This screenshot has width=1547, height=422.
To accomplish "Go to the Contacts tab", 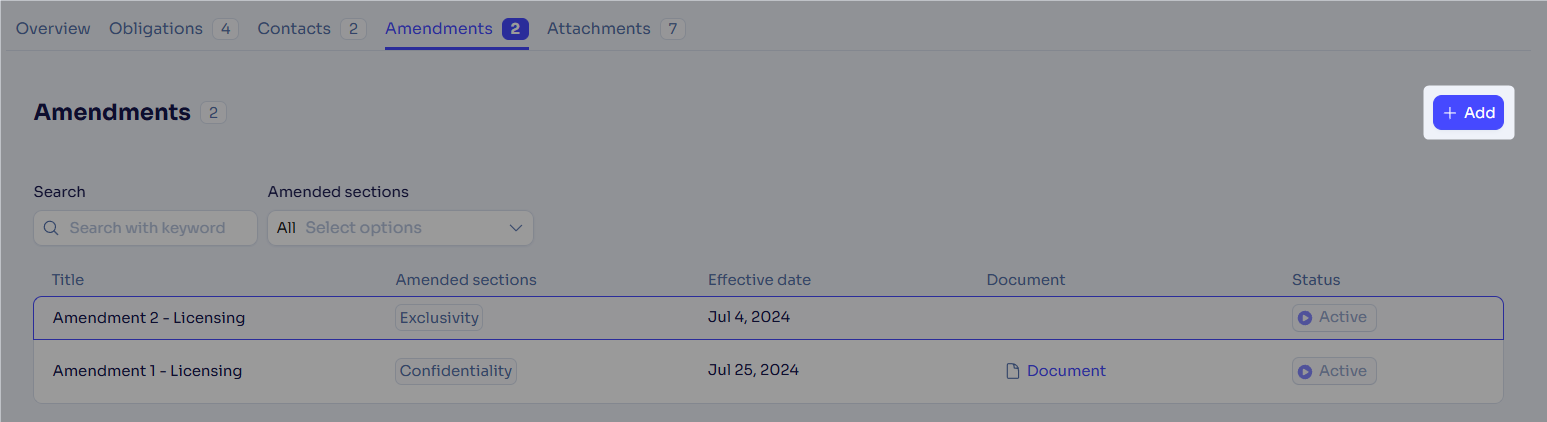I will click(294, 29).
